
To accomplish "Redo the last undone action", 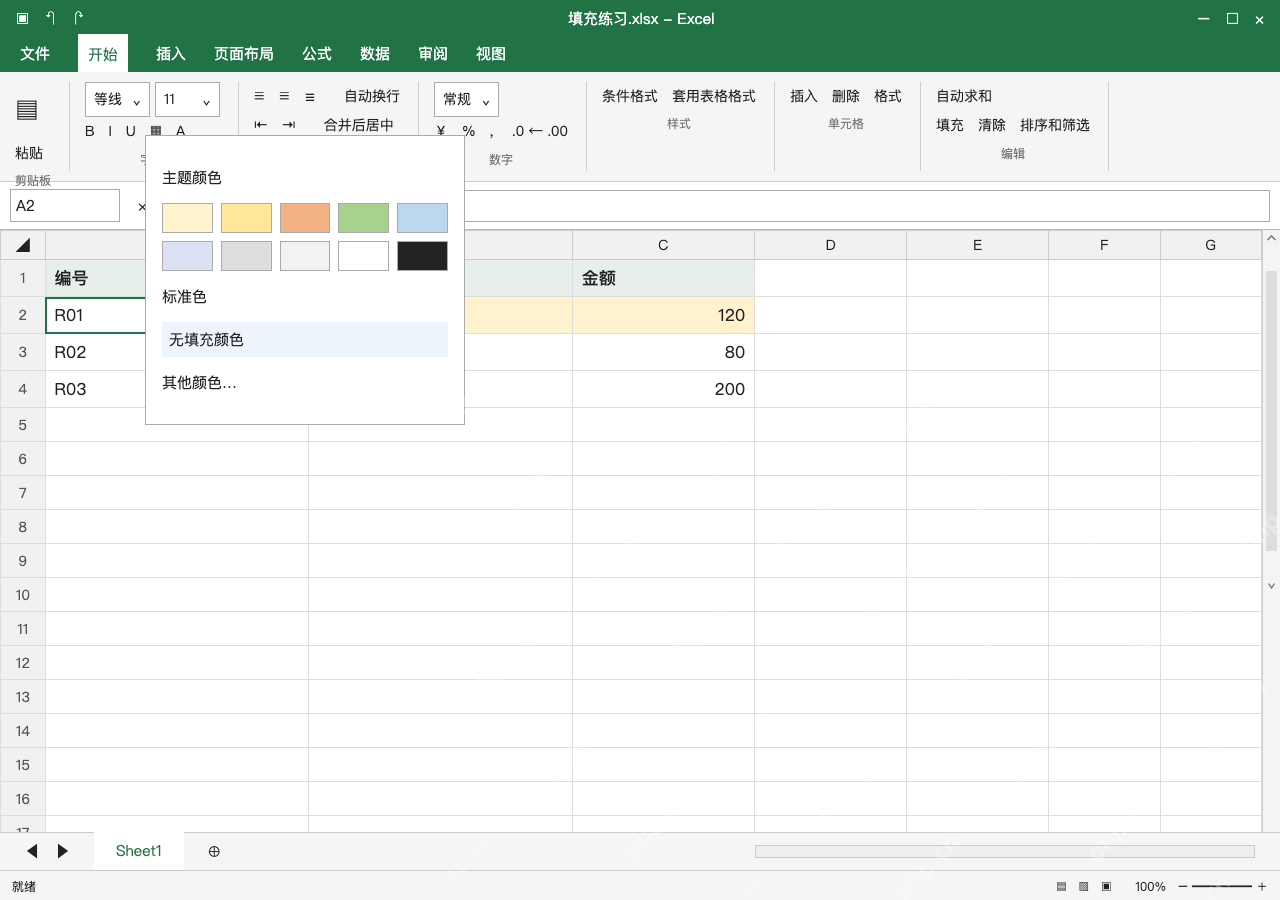I will [79, 18].
